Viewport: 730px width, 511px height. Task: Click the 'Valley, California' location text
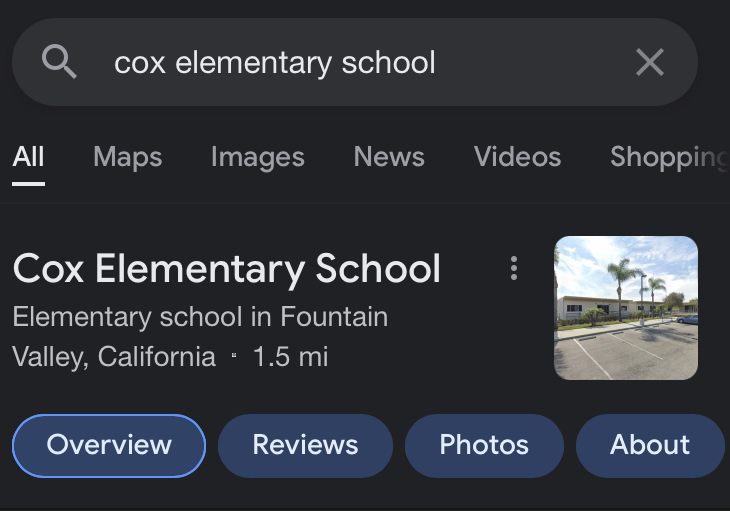[x=114, y=356]
